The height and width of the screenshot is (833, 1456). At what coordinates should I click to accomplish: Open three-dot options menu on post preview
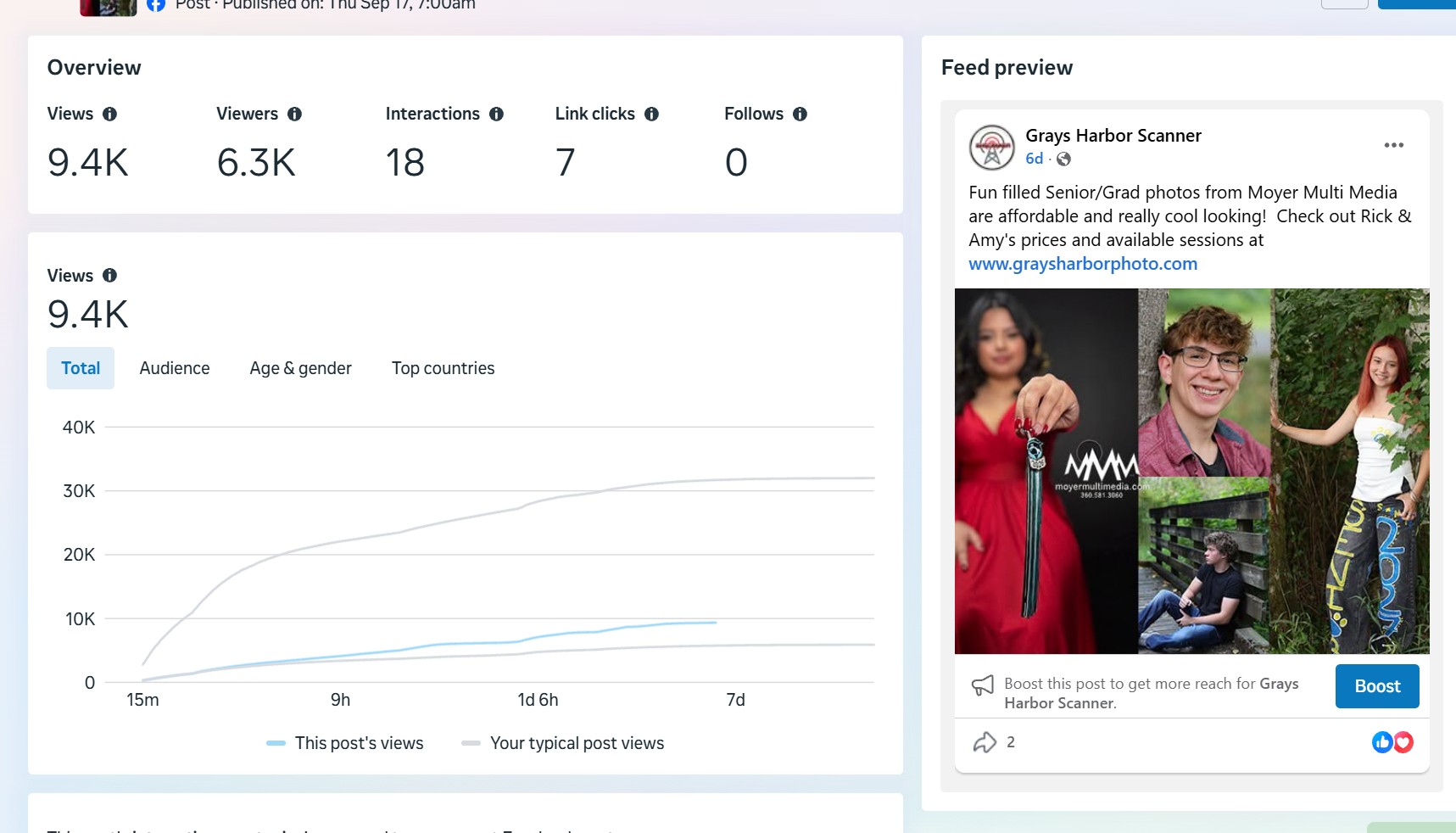pos(1393,145)
